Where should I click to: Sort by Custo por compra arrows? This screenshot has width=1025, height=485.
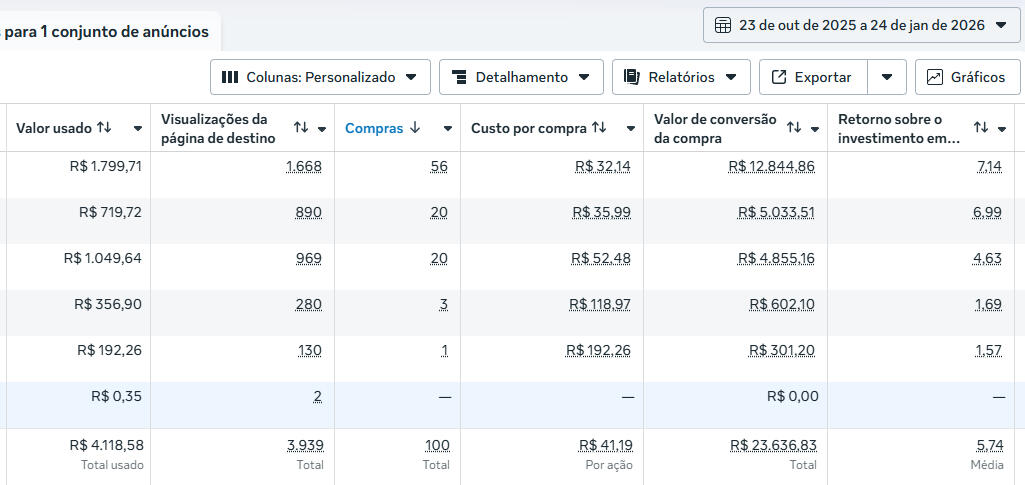[x=599, y=128]
